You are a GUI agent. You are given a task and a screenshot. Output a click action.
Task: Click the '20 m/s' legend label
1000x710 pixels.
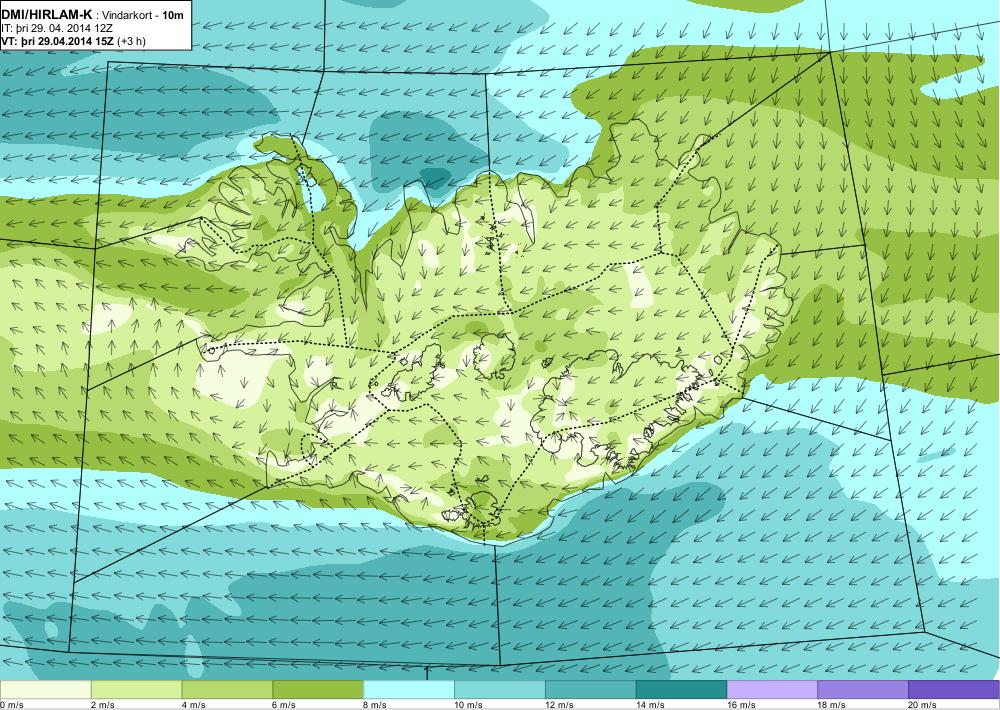point(923,705)
